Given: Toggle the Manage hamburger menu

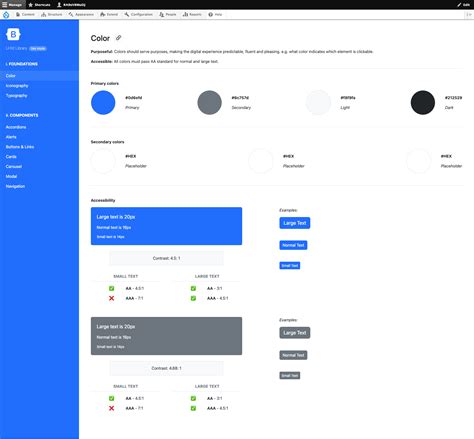Looking at the screenshot, I should pos(12,5).
